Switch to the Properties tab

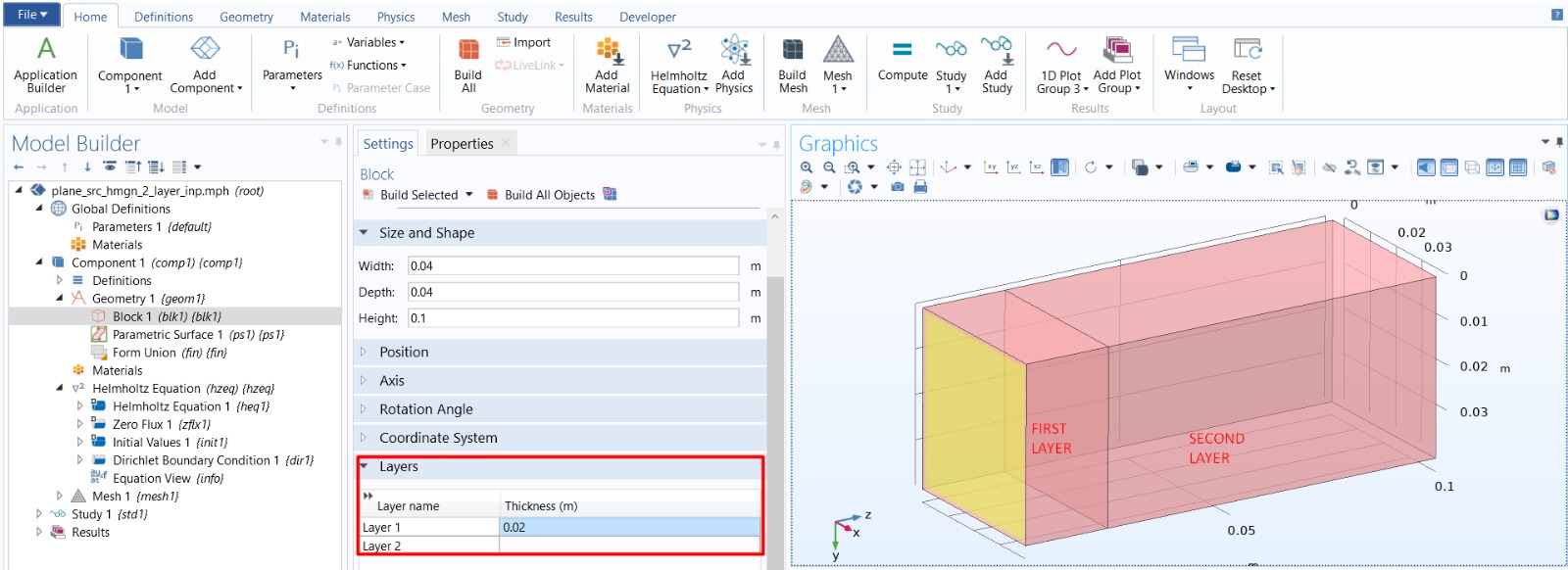pos(462,144)
